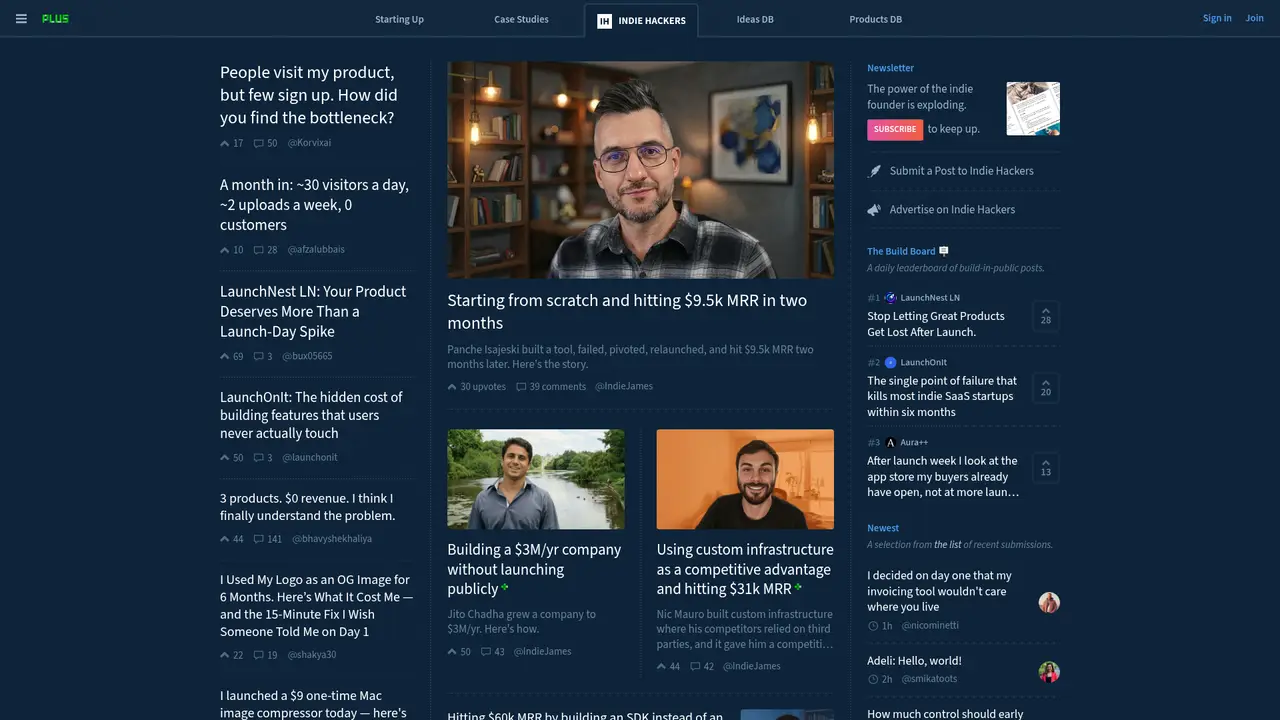Click smikatoots's avatar picture
This screenshot has height=720, width=1280.
click(1049, 672)
